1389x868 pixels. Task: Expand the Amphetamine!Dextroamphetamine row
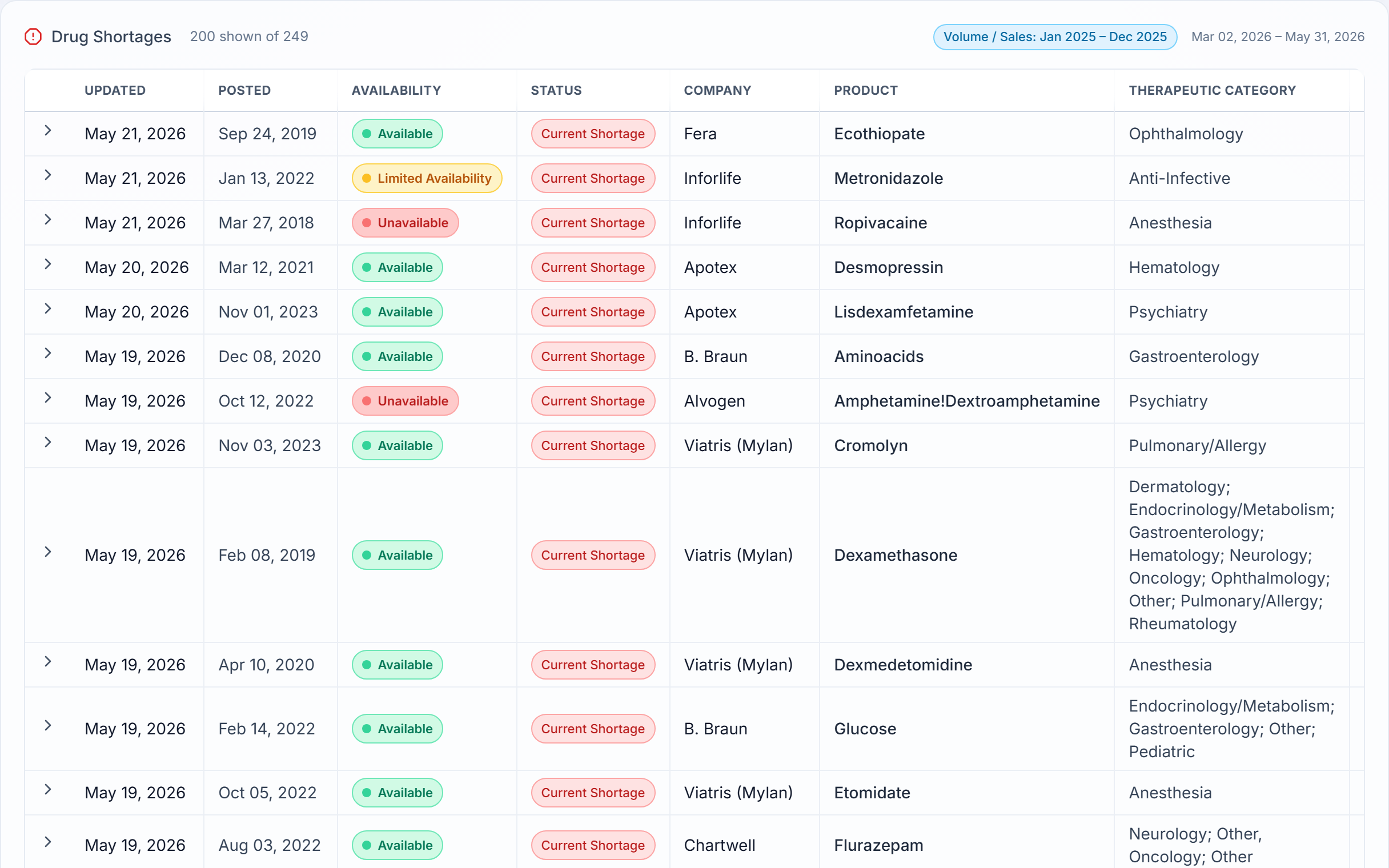(48, 398)
